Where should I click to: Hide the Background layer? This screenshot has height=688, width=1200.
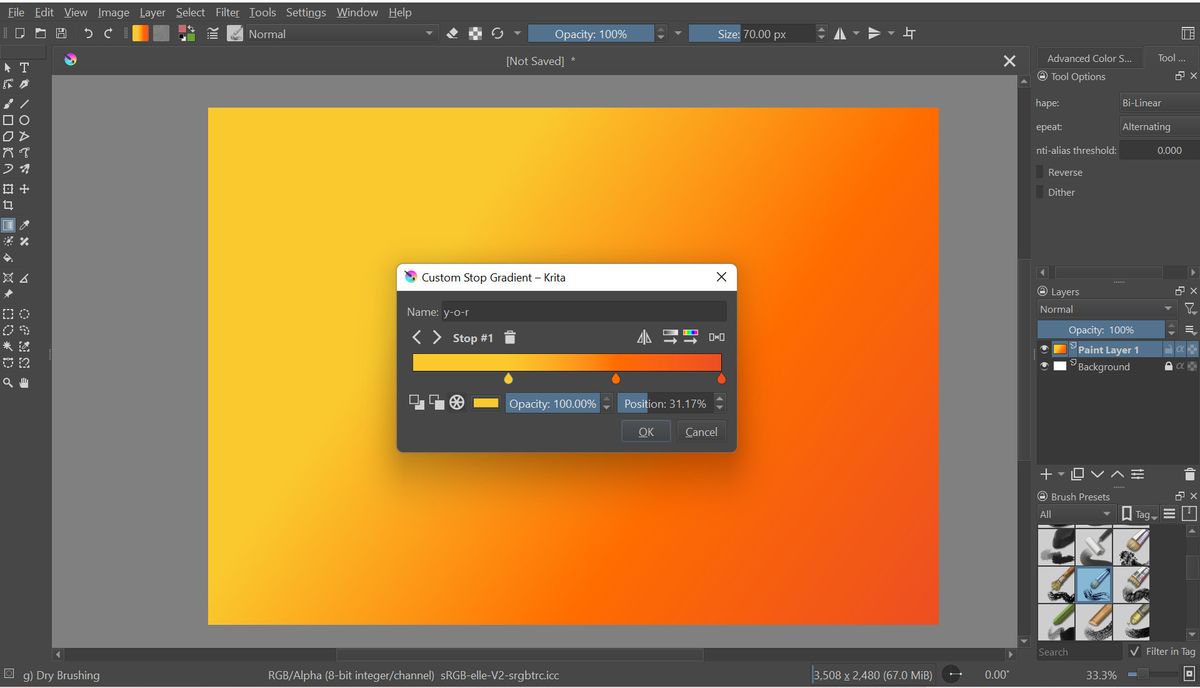click(x=1045, y=366)
